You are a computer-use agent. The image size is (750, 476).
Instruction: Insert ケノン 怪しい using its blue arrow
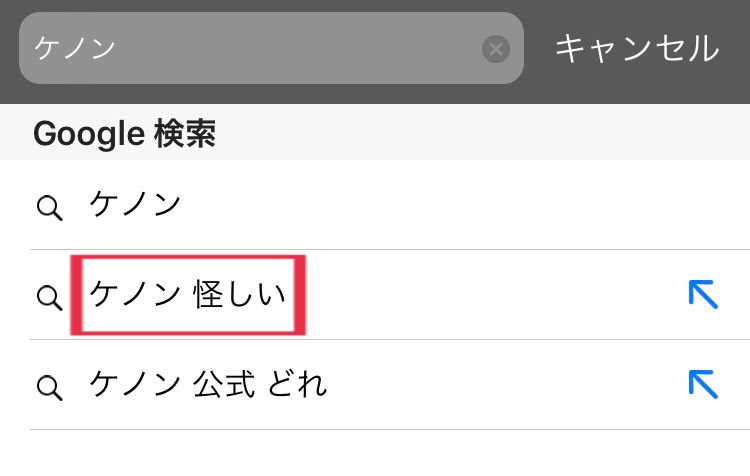pos(703,294)
